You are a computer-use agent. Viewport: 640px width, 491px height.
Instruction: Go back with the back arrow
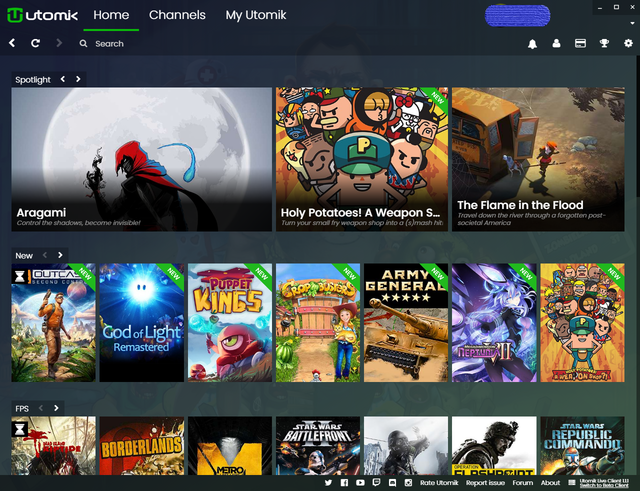[x=12, y=43]
